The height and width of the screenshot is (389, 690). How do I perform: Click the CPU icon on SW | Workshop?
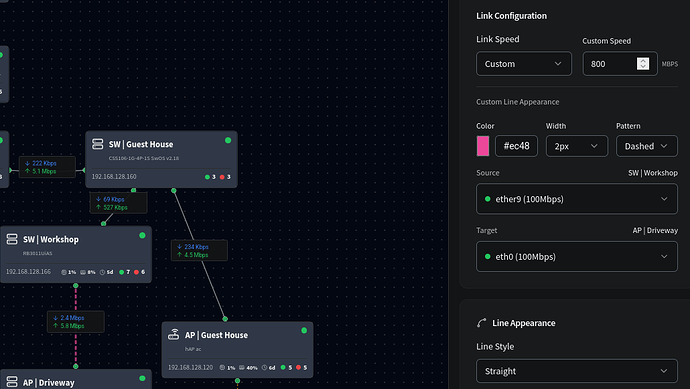(64, 272)
